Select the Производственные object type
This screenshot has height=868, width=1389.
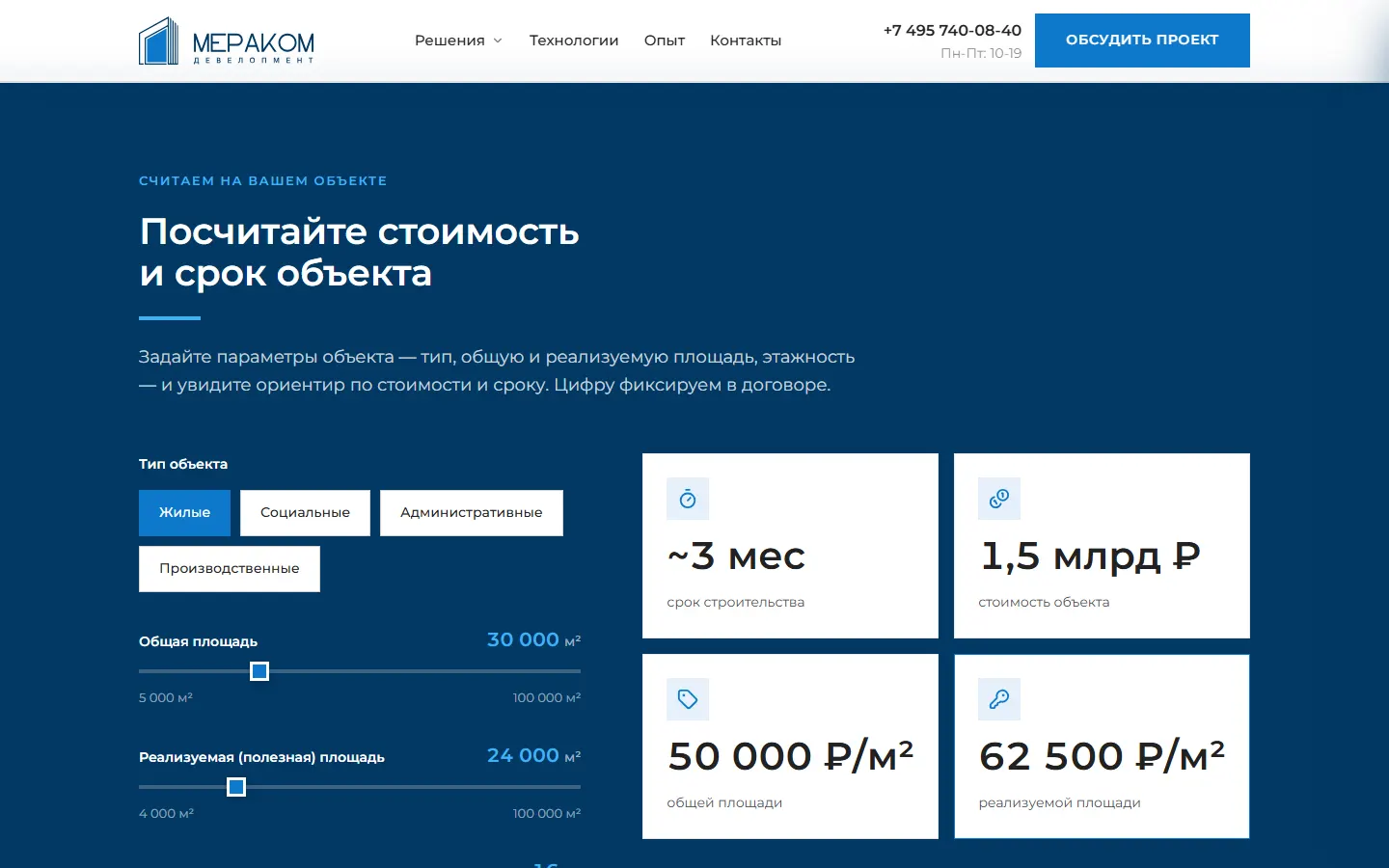pyautogui.click(x=230, y=569)
